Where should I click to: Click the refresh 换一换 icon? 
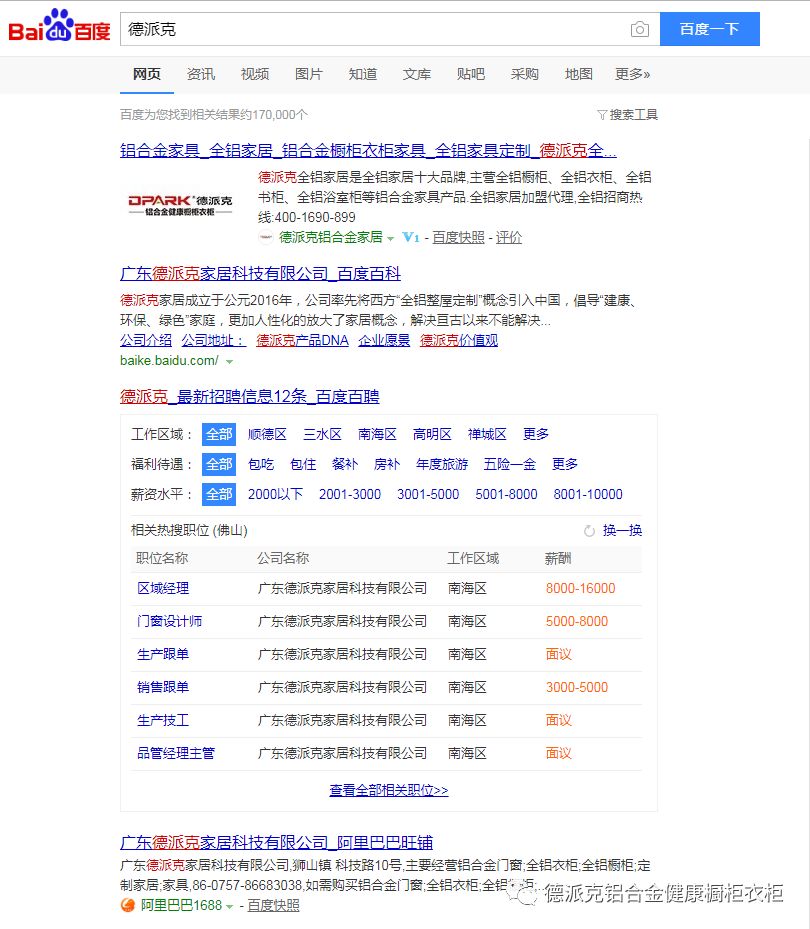point(590,531)
